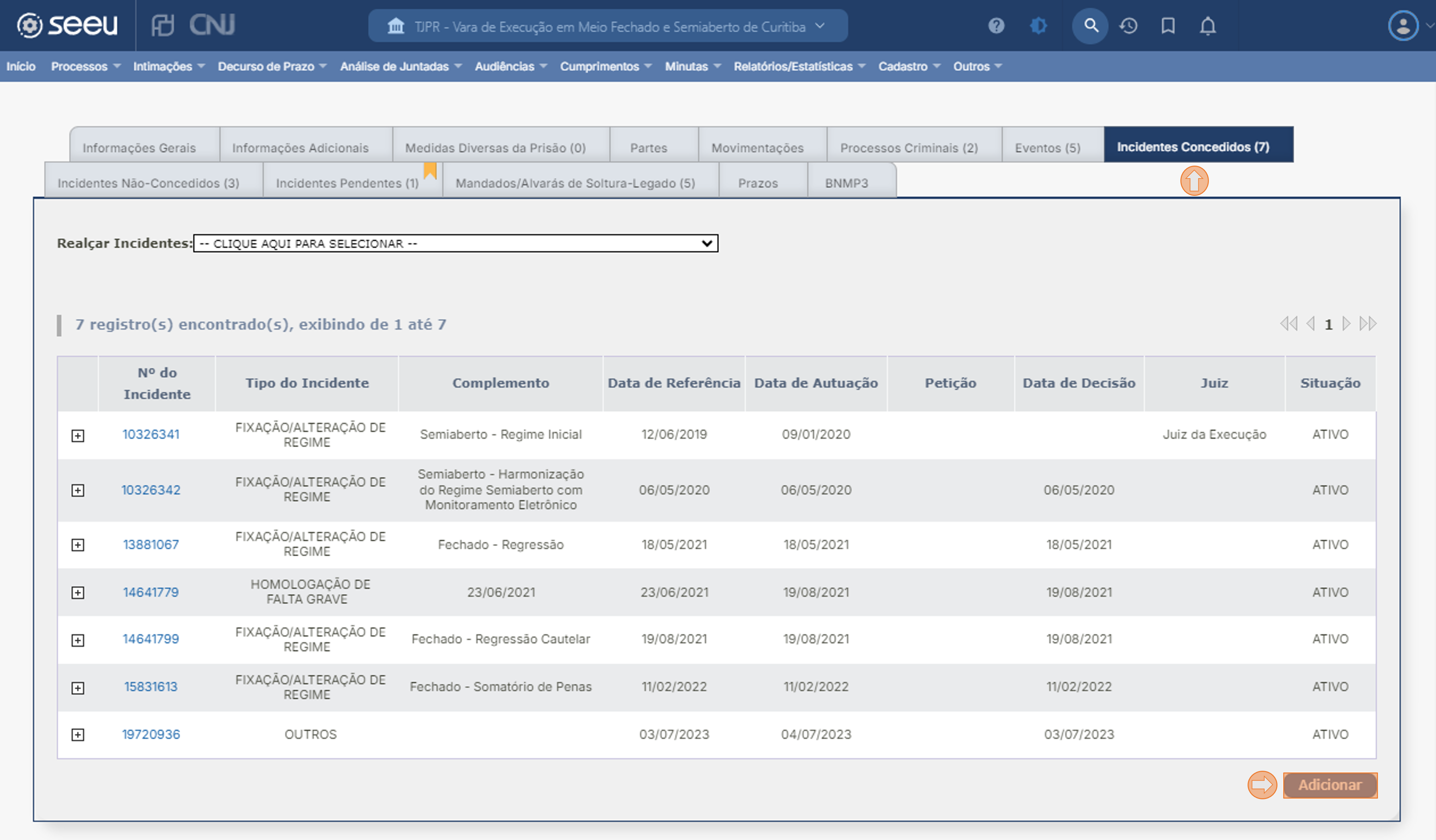This screenshot has width=1436, height=840.
Task: Click 'Fechado - Somatório de Penas' cell
Action: 501,687
